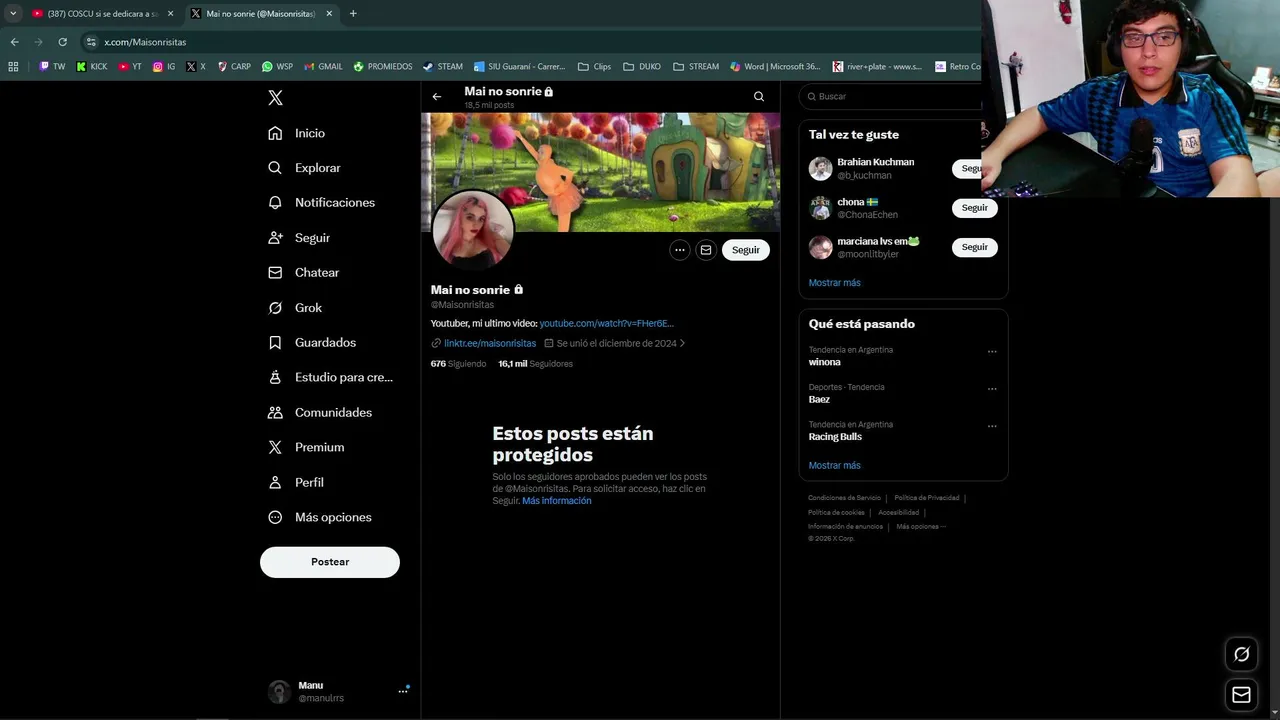This screenshot has height=720, width=1280.
Task: Click the message envelope icon on profile
Action: tap(706, 250)
